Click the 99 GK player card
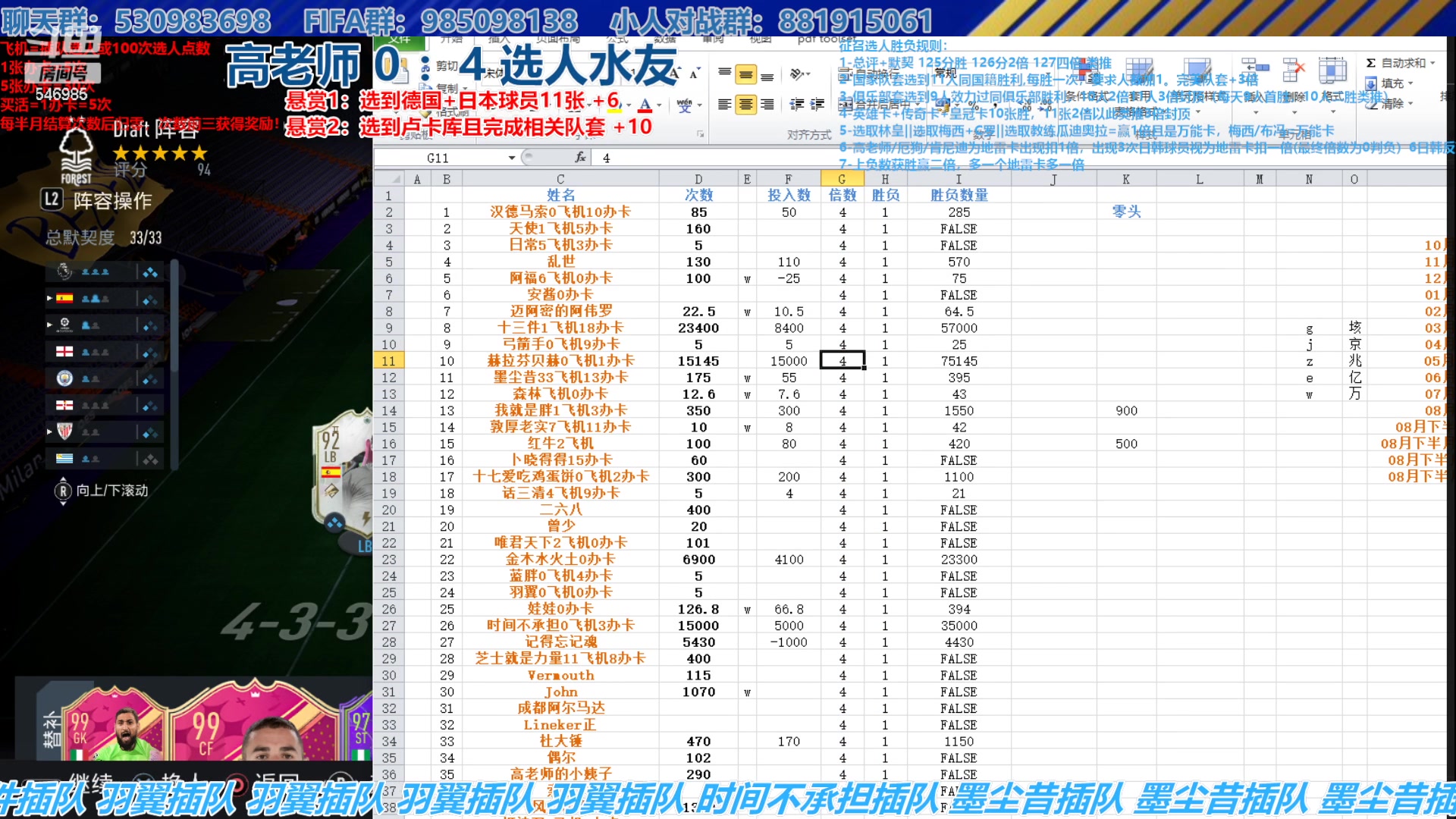The width and height of the screenshot is (1456, 819). (x=114, y=723)
